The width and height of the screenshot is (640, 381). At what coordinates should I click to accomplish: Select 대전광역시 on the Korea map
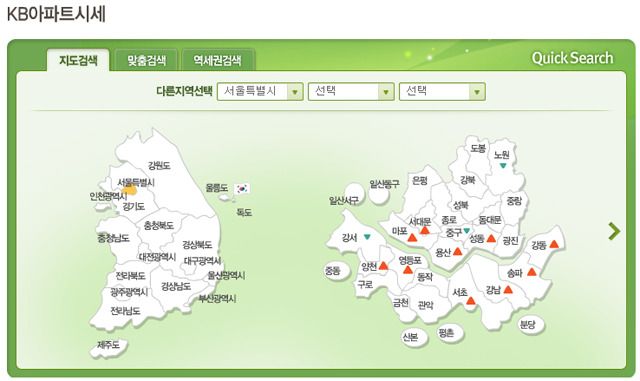[x=157, y=257]
